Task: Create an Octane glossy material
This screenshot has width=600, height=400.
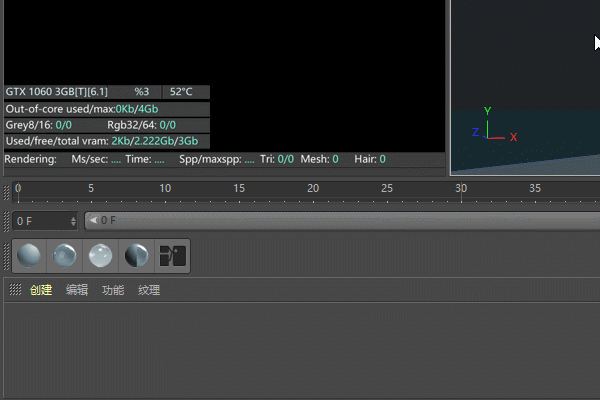Action: [64, 256]
